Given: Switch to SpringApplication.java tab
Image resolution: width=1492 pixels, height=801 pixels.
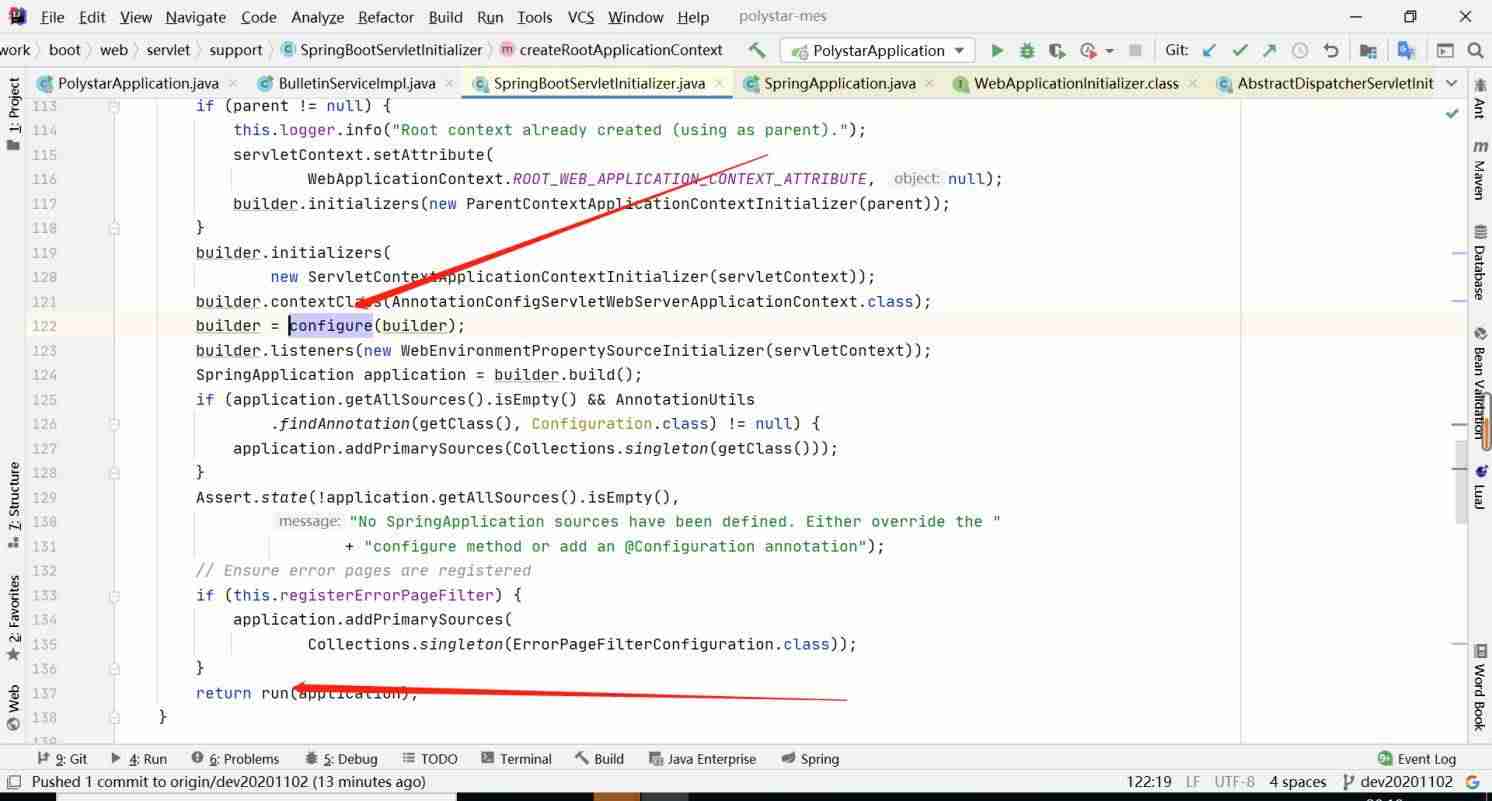Looking at the screenshot, I should click(839, 83).
